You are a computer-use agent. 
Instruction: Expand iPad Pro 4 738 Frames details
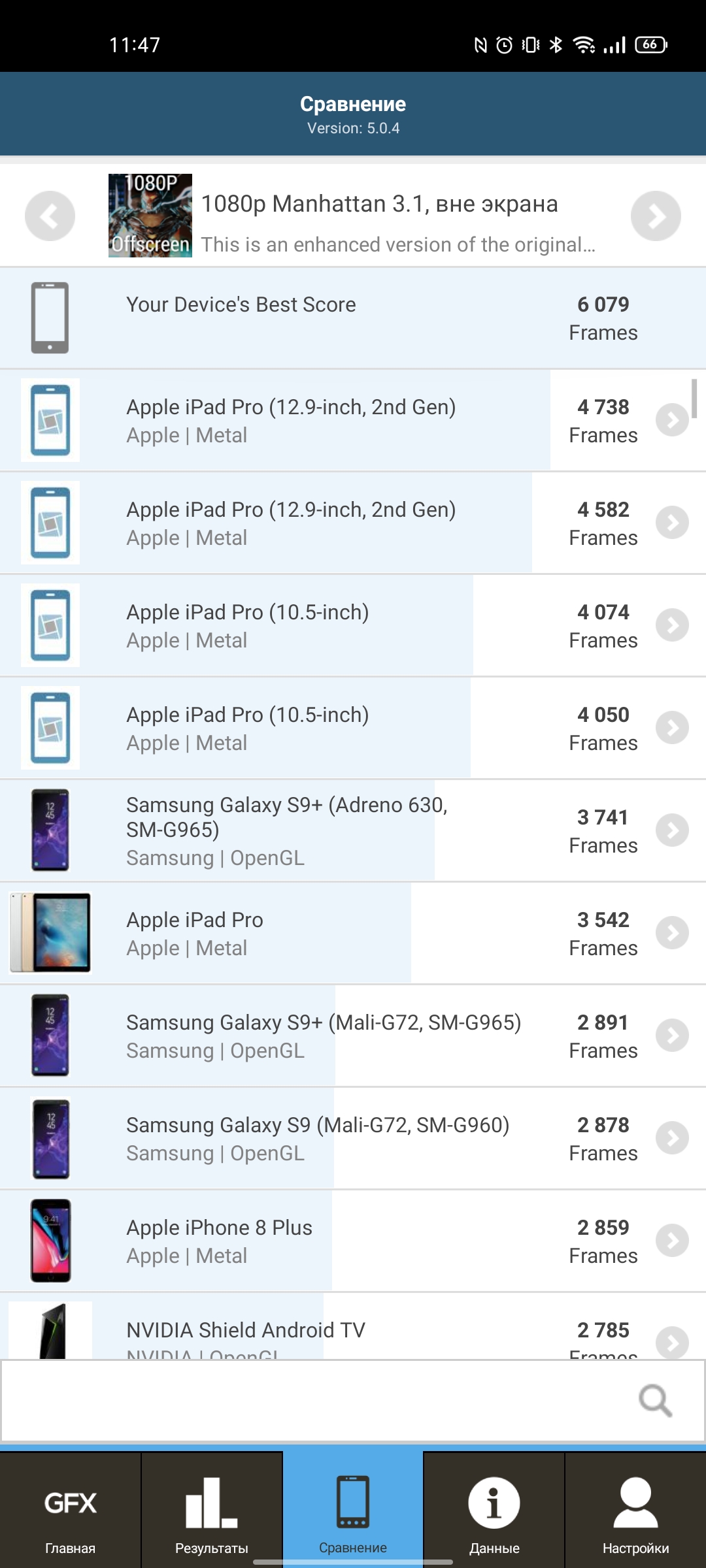pos(672,420)
